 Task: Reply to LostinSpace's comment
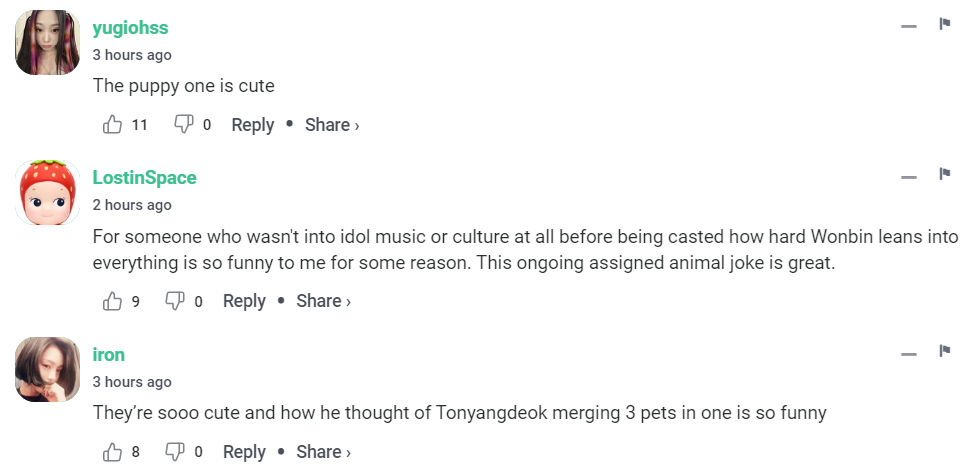[244, 301]
